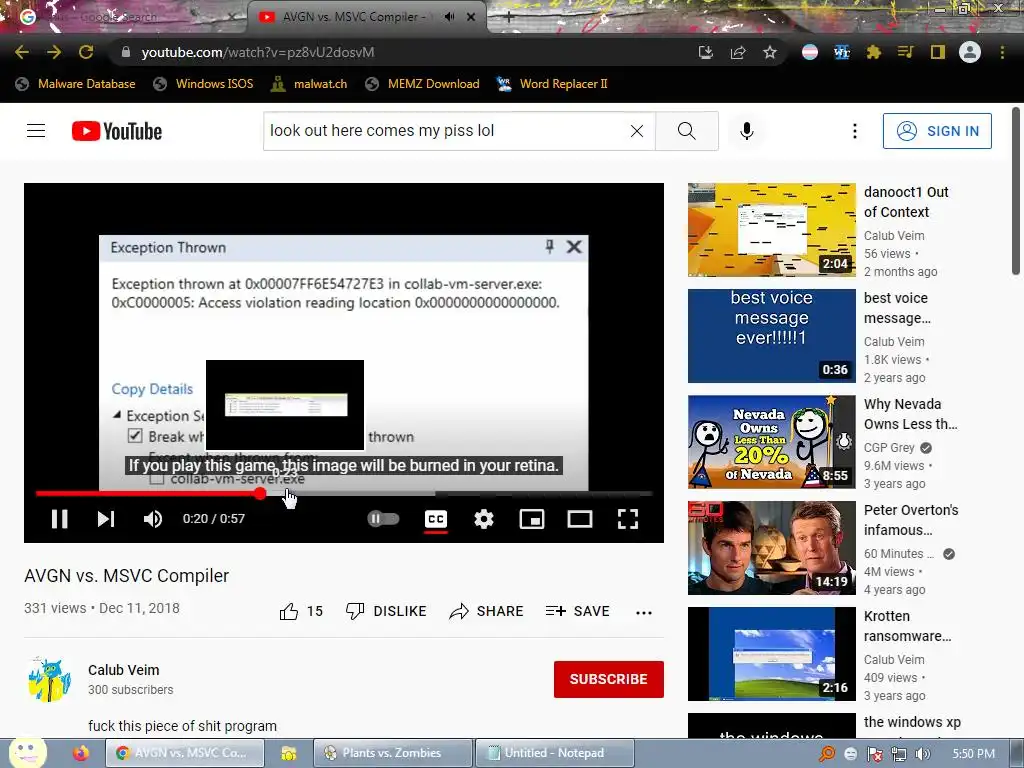Open more actions ellipsis under video
The height and width of the screenshot is (768, 1024).
pyautogui.click(x=644, y=613)
